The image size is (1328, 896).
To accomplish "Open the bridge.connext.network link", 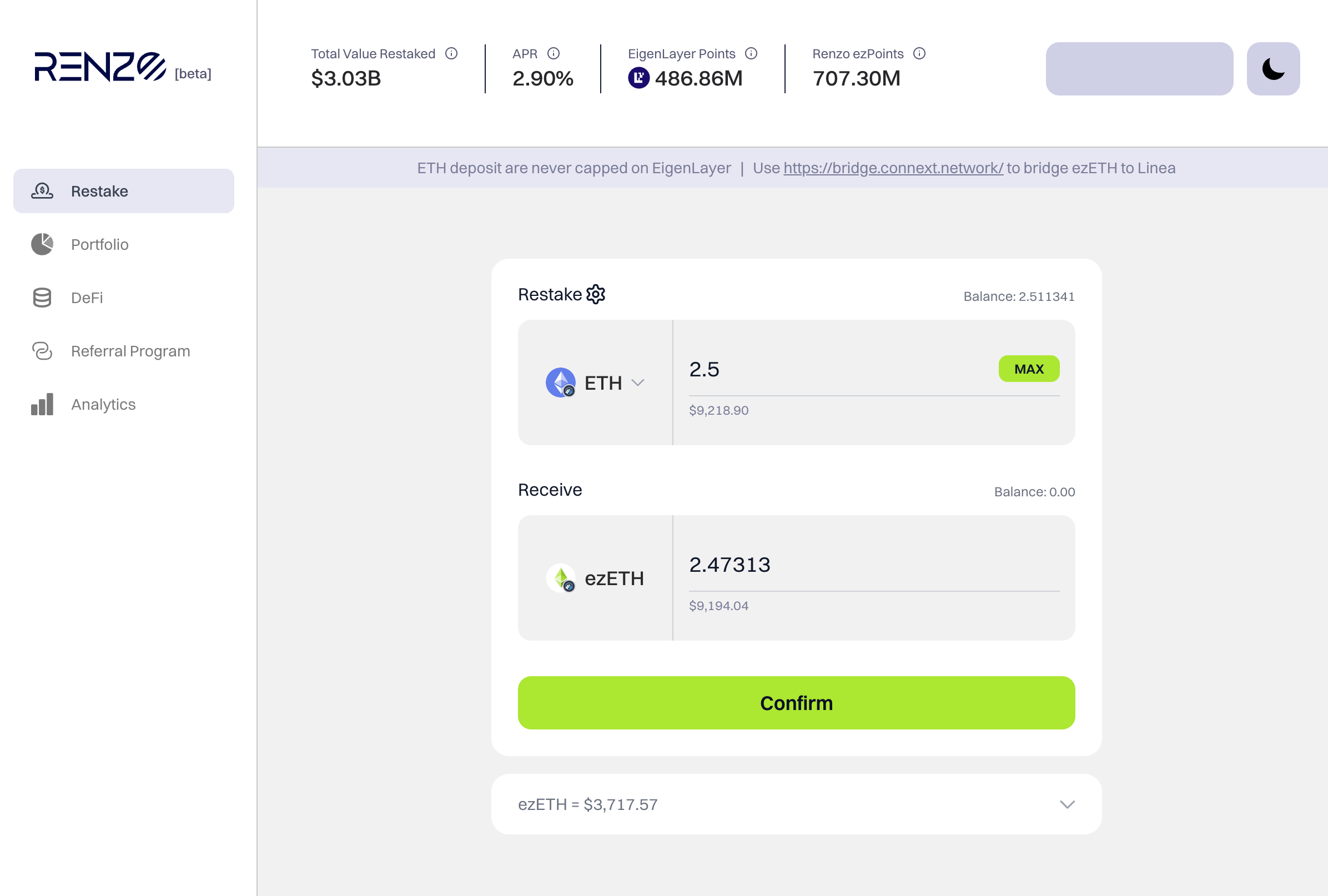I will 893,168.
